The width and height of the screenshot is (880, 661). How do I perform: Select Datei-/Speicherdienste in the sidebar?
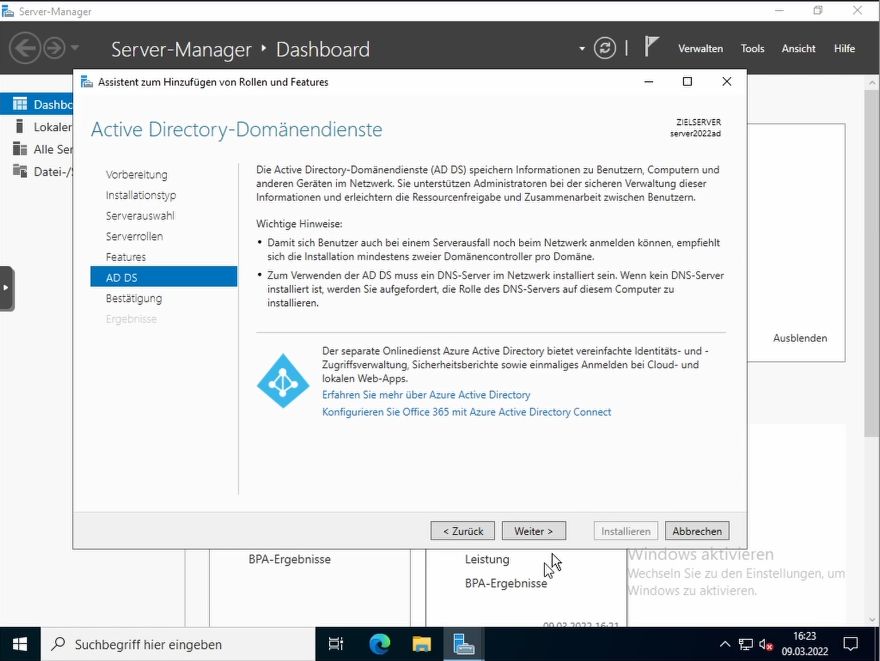coord(36,172)
